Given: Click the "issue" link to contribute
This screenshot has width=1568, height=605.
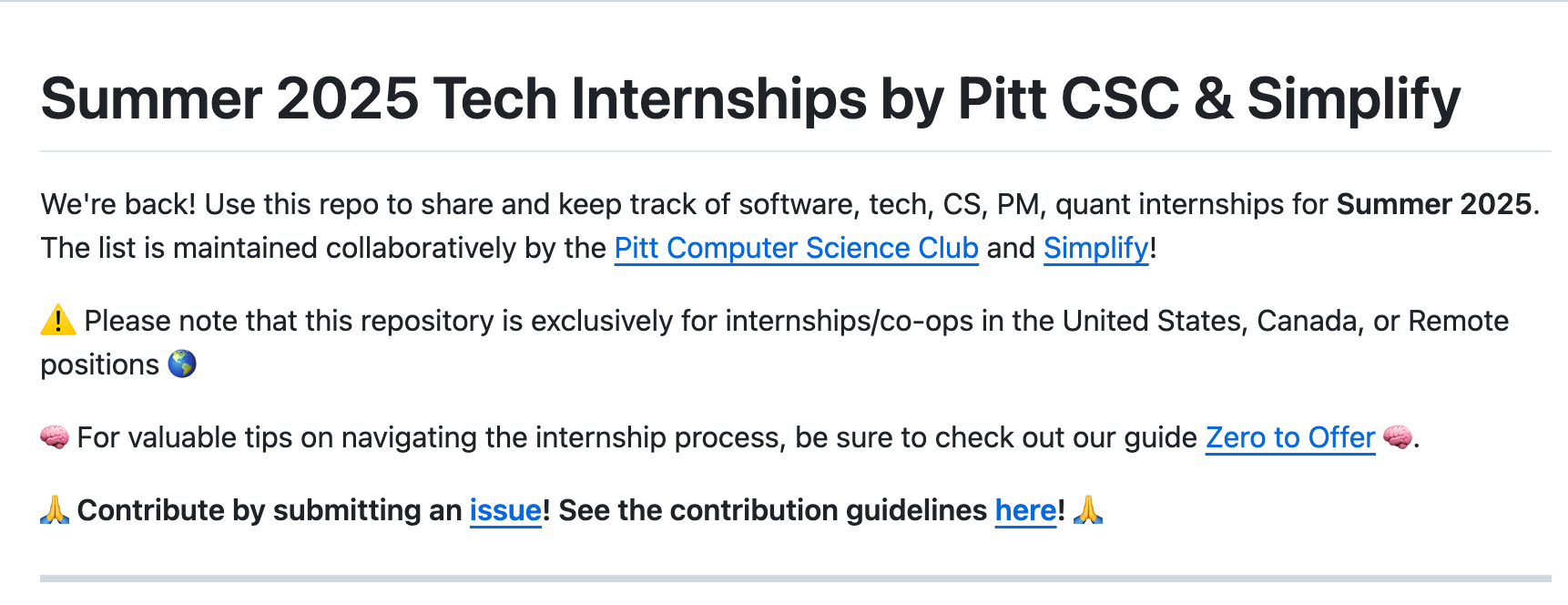Looking at the screenshot, I should (x=505, y=510).
